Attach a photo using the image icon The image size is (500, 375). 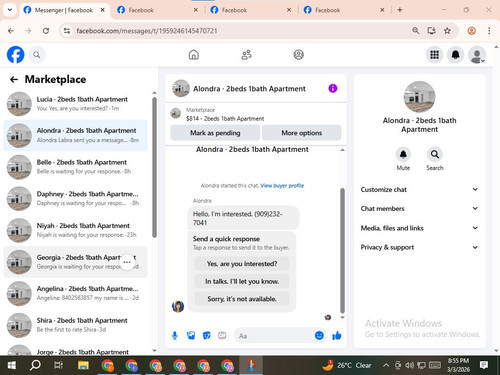(x=191, y=336)
